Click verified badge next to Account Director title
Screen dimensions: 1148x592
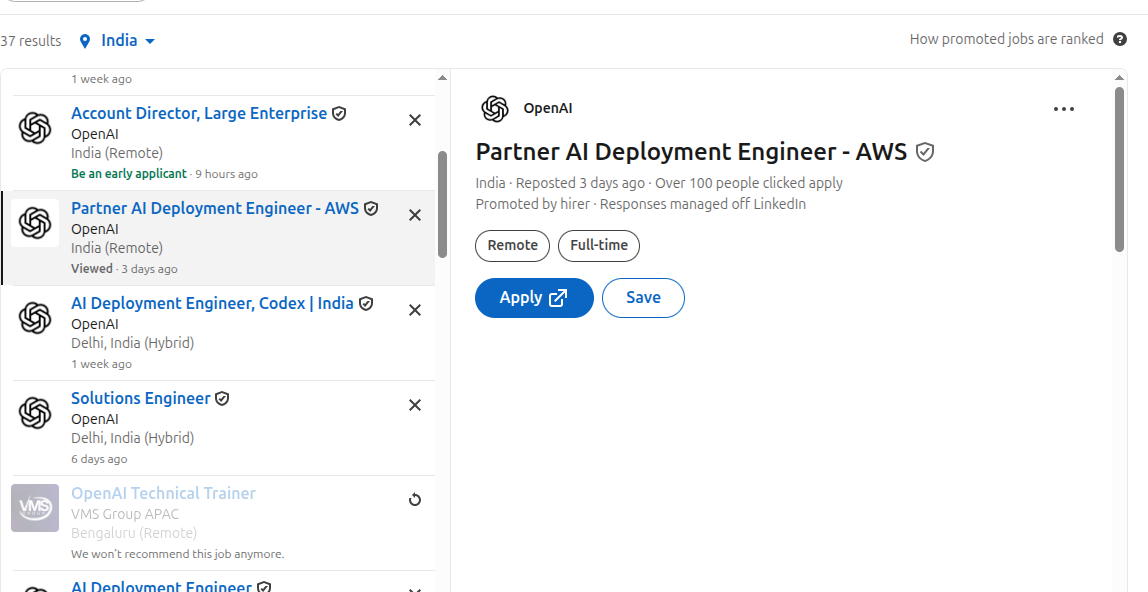point(339,114)
